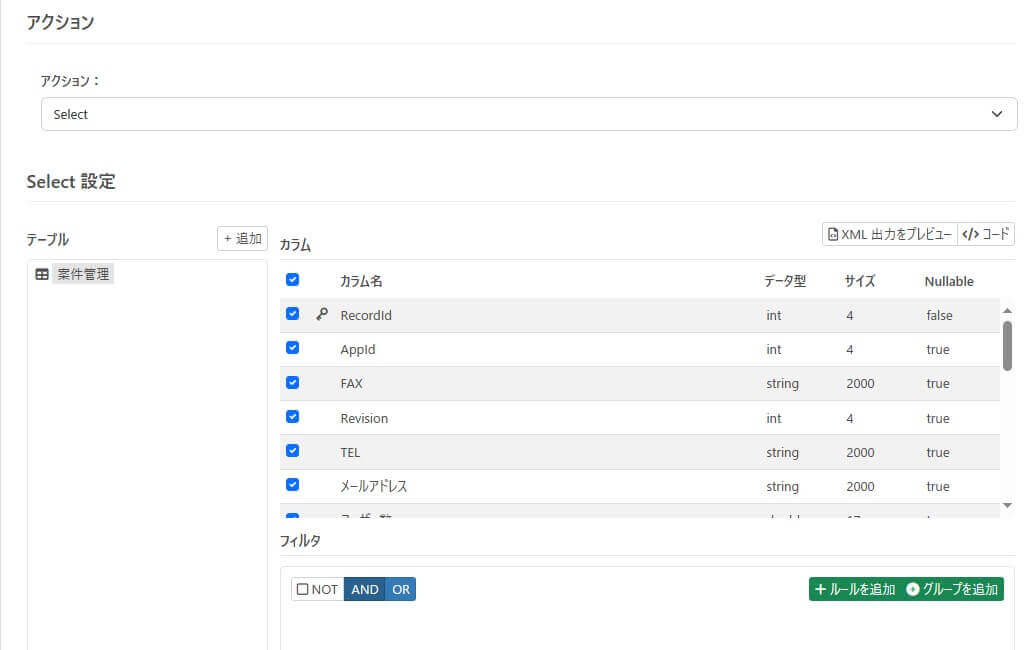Click the メールアドレス column name
Image resolution: width=1036 pixels, height=650 pixels.
pos(373,486)
